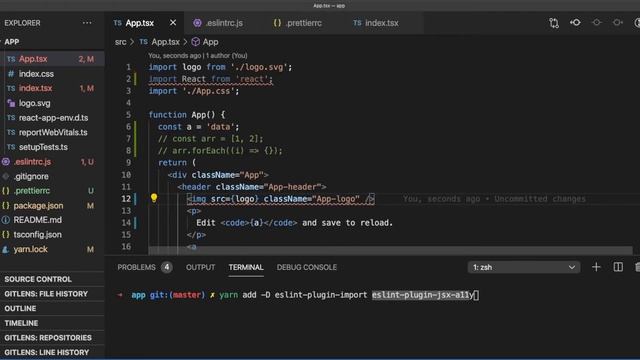Open README.md file
Screen dimensions: 640x360
coord(52,220)
